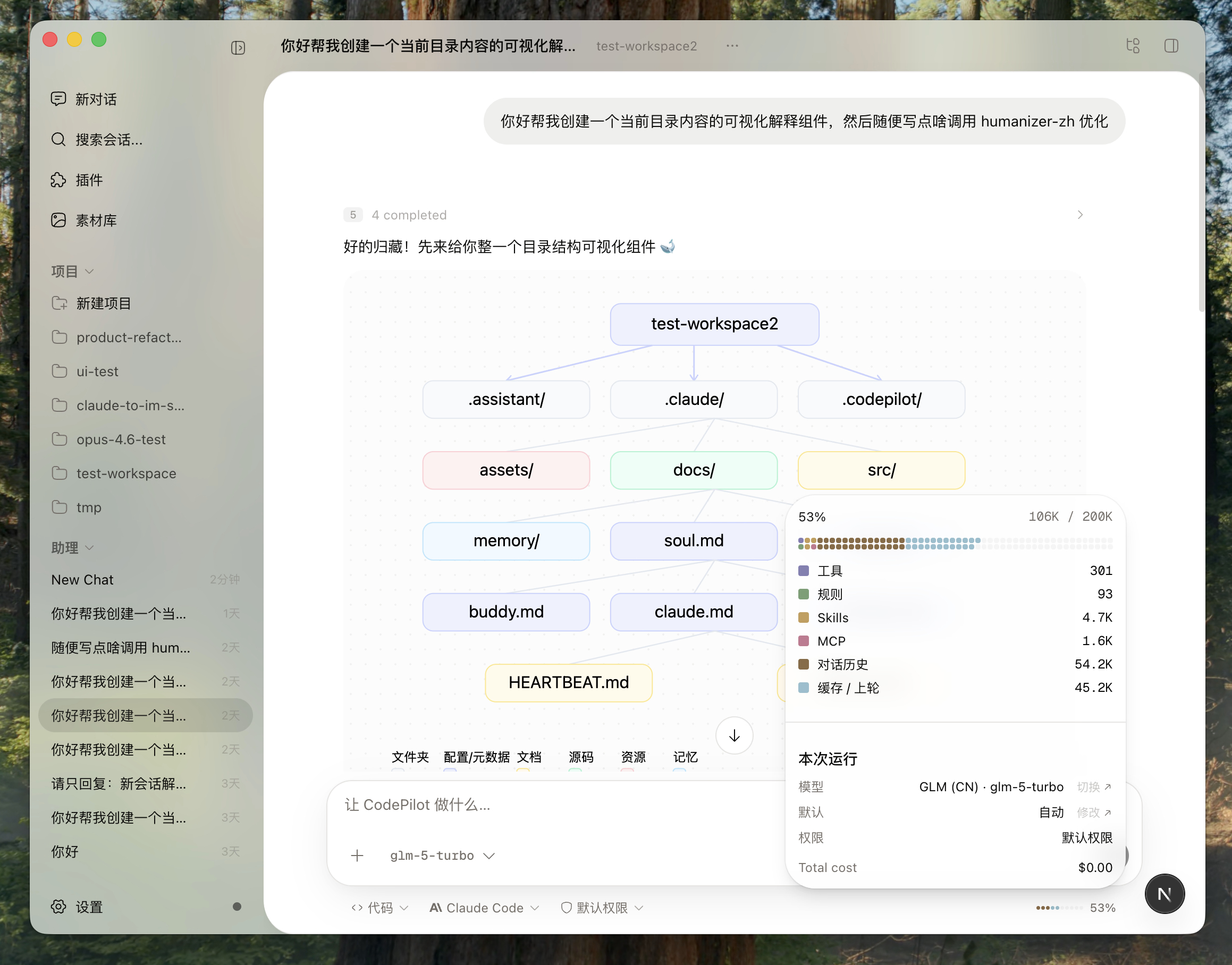Click the Skills tan color swatch
Screen dimensions: 1232x965
tap(803, 617)
